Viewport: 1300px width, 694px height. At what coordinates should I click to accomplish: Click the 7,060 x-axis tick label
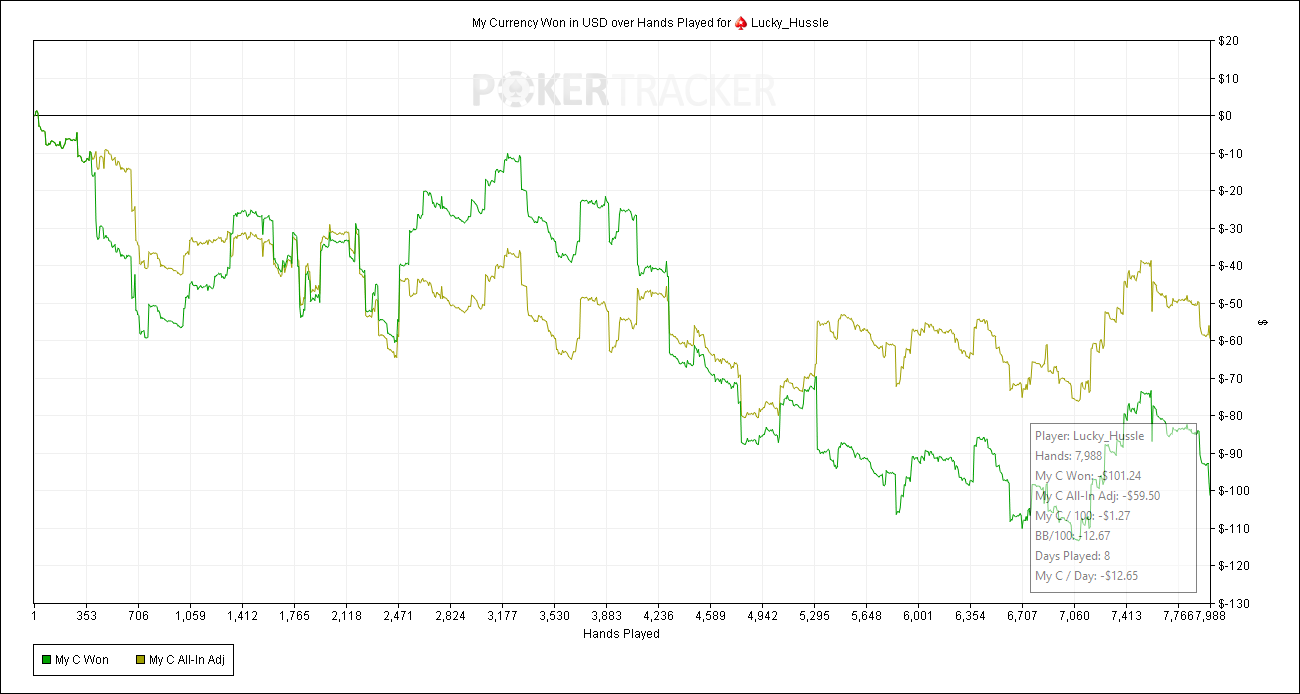[x=1074, y=617]
